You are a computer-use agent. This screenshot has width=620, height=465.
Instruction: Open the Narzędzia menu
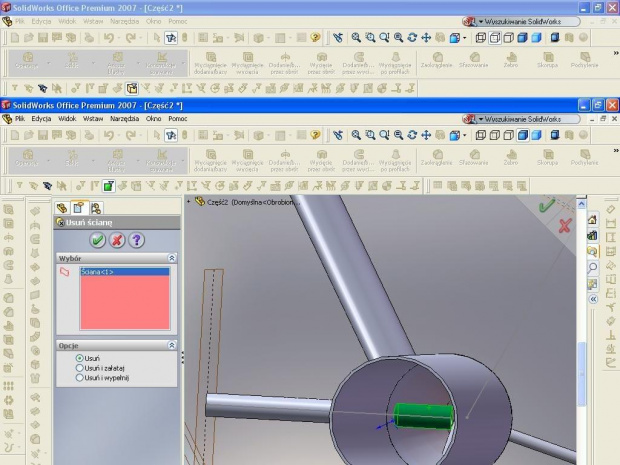(124, 118)
